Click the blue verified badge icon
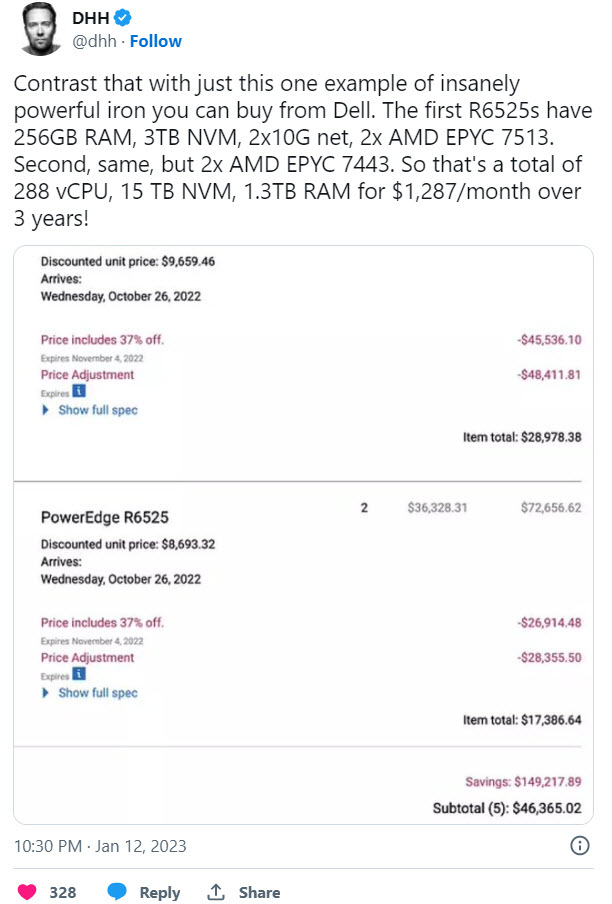612x904 pixels. 122,18
